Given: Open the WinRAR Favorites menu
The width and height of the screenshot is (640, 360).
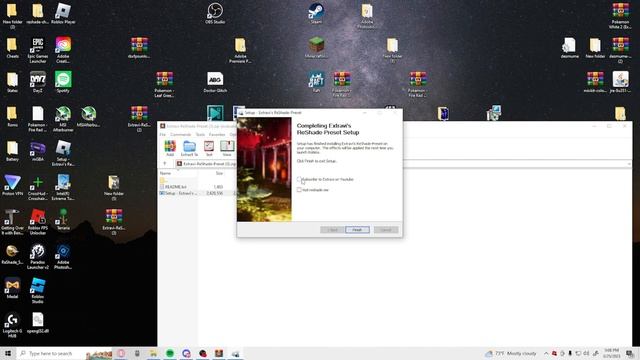Looking at the screenshot, I should coord(217,134).
